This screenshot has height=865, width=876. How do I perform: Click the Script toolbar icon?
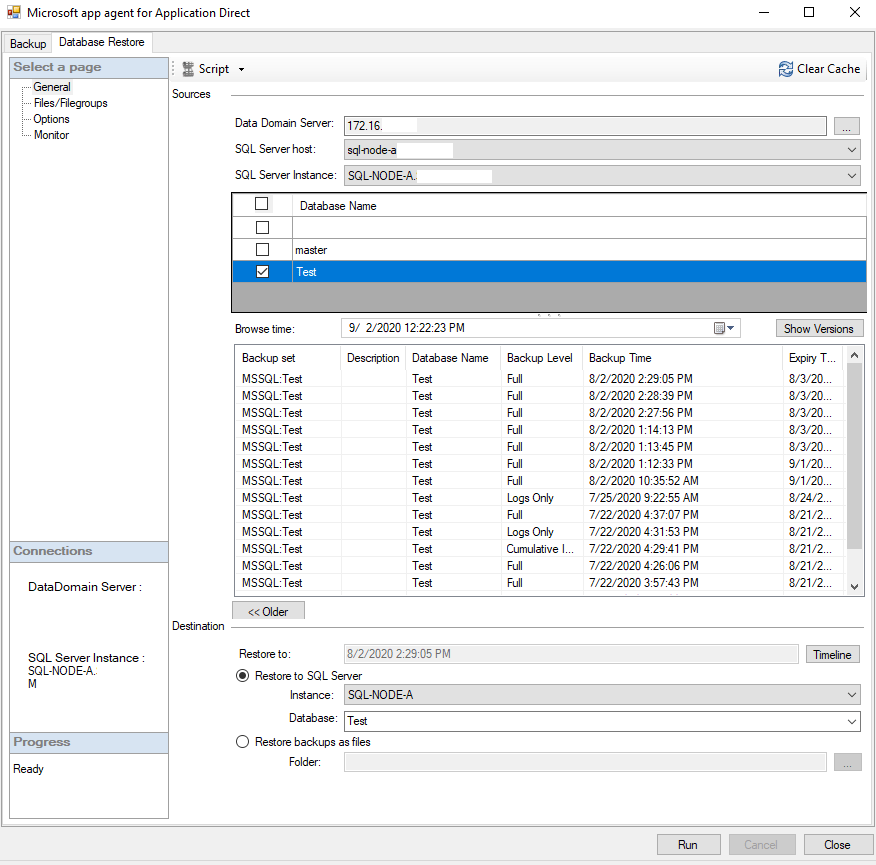pos(188,69)
